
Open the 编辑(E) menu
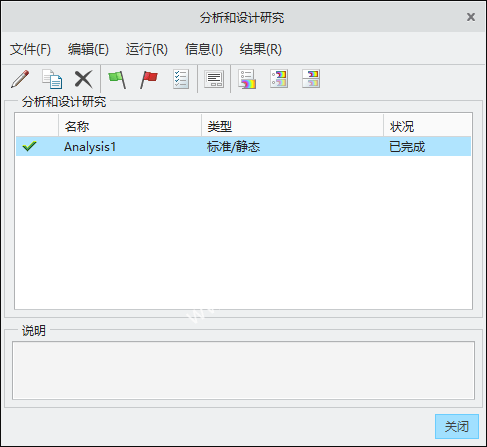pyautogui.click(x=88, y=49)
